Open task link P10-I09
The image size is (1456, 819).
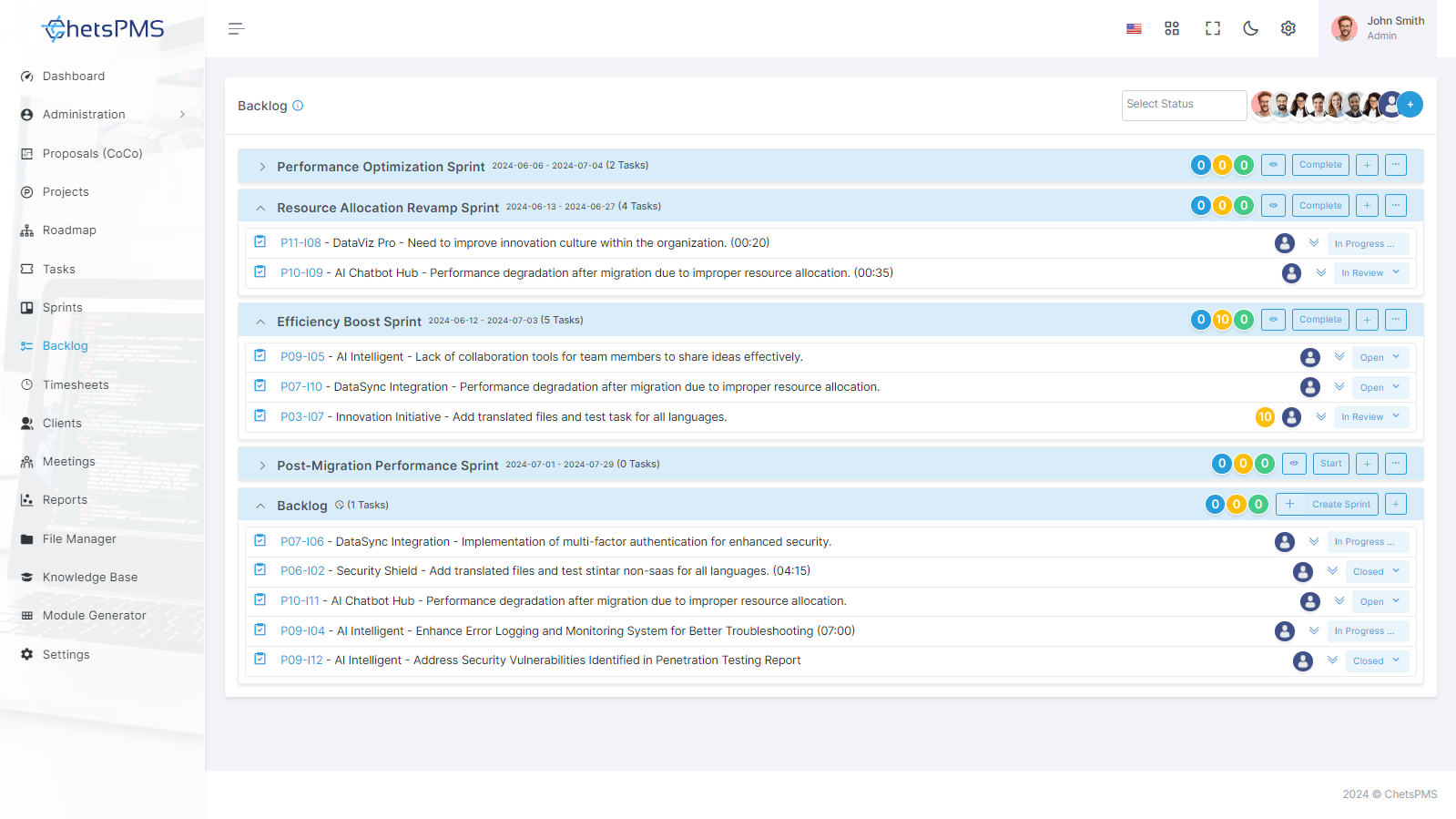301,273
